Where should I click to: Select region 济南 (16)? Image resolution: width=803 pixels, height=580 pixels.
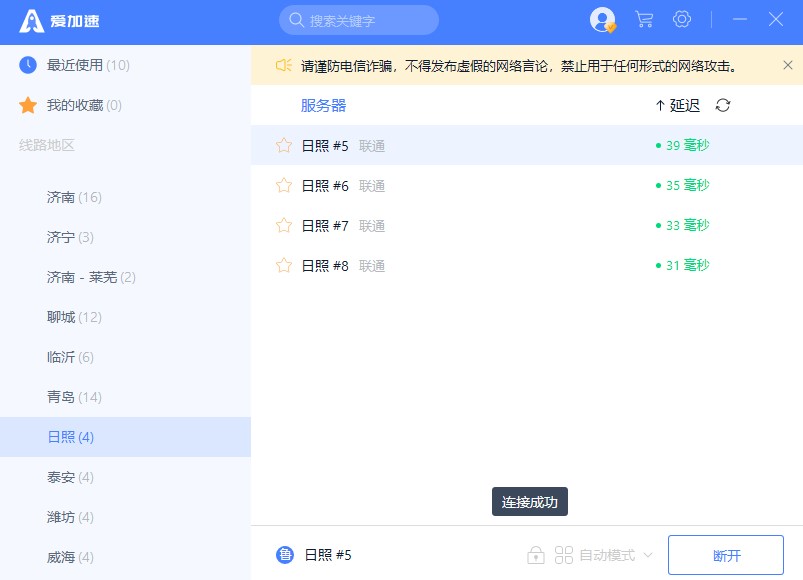(x=125, y=197)
